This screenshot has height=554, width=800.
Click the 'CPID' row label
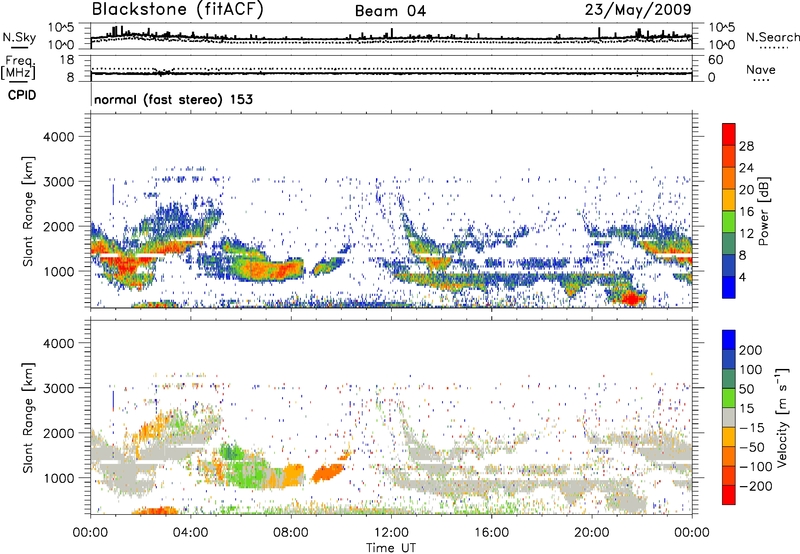click(x=22, y=95)
